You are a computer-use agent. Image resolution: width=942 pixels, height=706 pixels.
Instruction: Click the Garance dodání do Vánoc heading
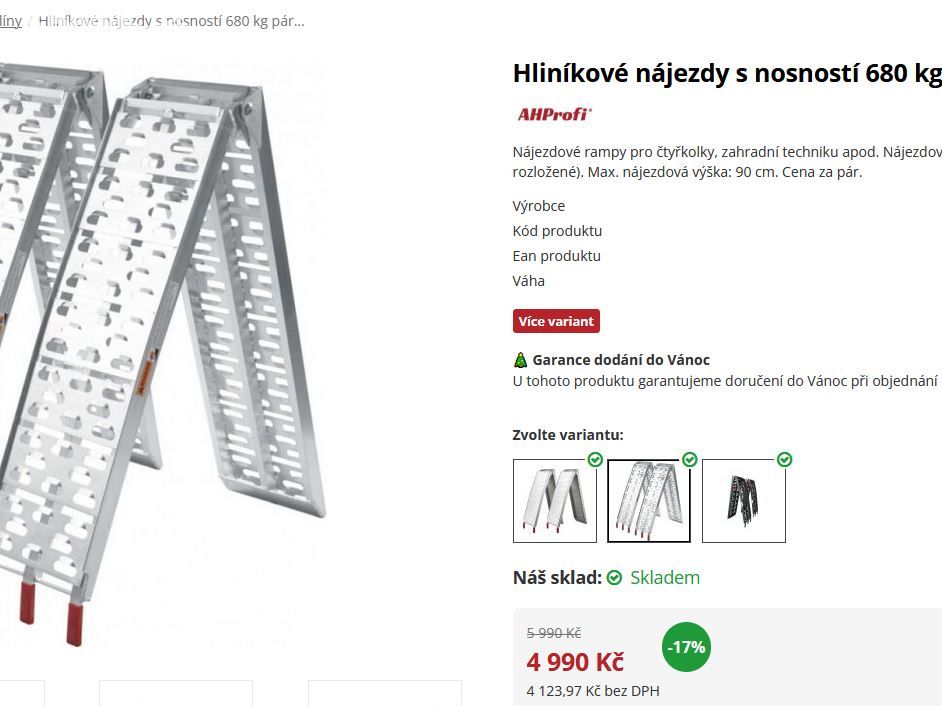(621, 360)
